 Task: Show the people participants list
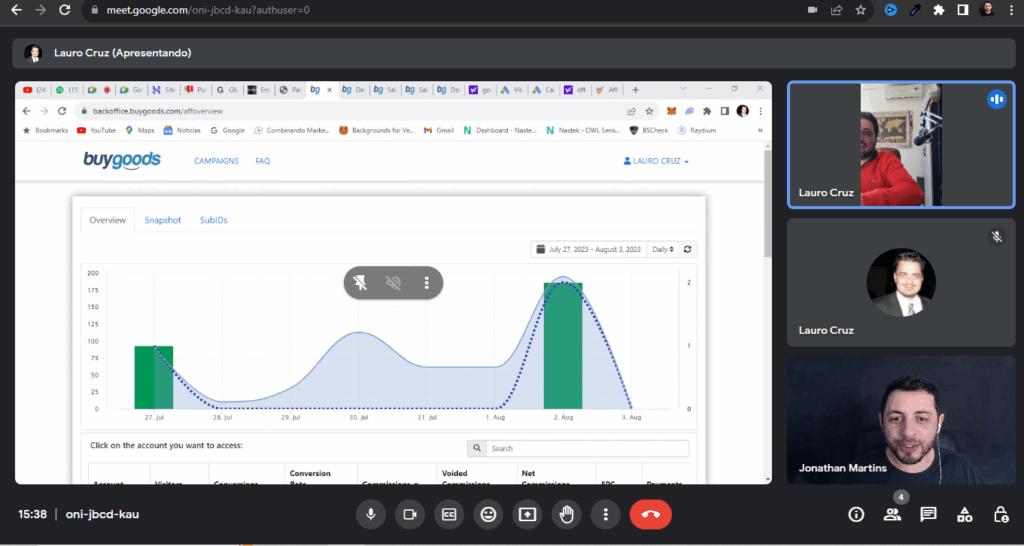tap(892, 514)
